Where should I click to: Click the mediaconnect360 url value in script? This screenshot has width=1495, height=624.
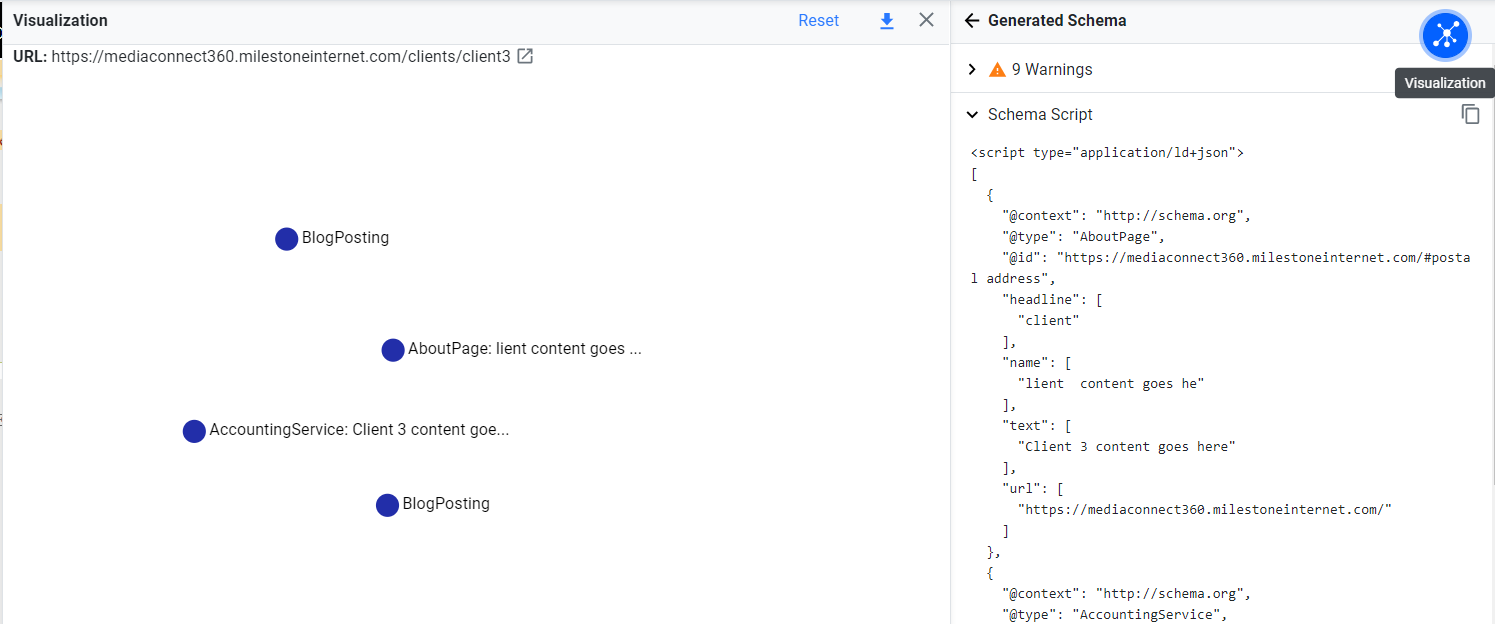tap(1204, 510)
